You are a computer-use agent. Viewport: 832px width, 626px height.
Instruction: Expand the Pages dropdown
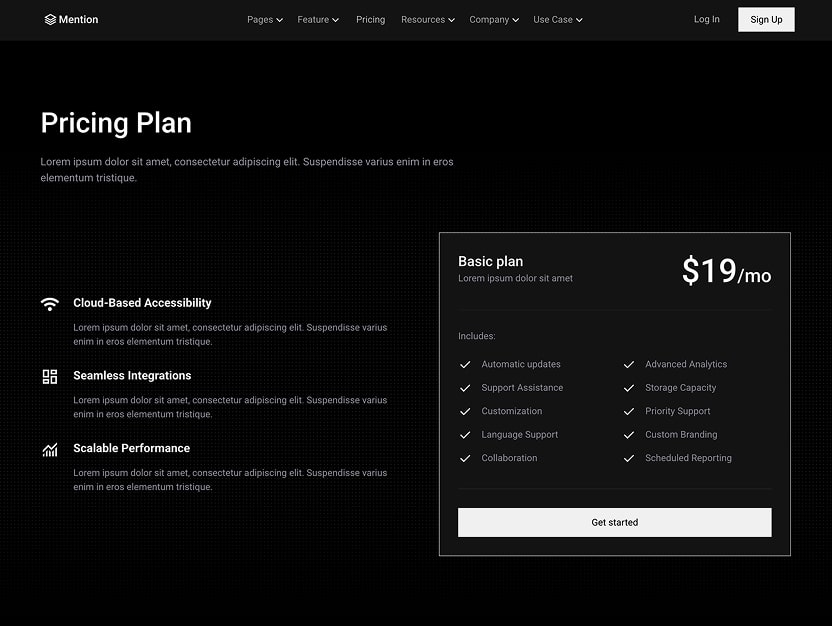tap(264, 19)
